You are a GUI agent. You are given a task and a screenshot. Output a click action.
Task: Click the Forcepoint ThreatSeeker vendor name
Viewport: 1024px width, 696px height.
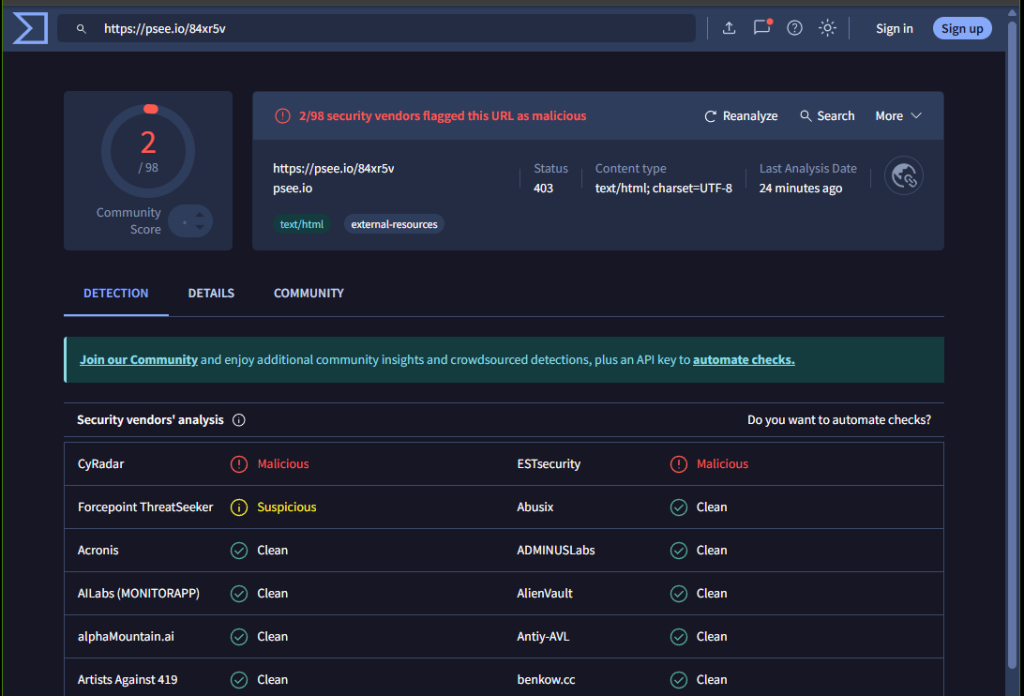point(145,507)
